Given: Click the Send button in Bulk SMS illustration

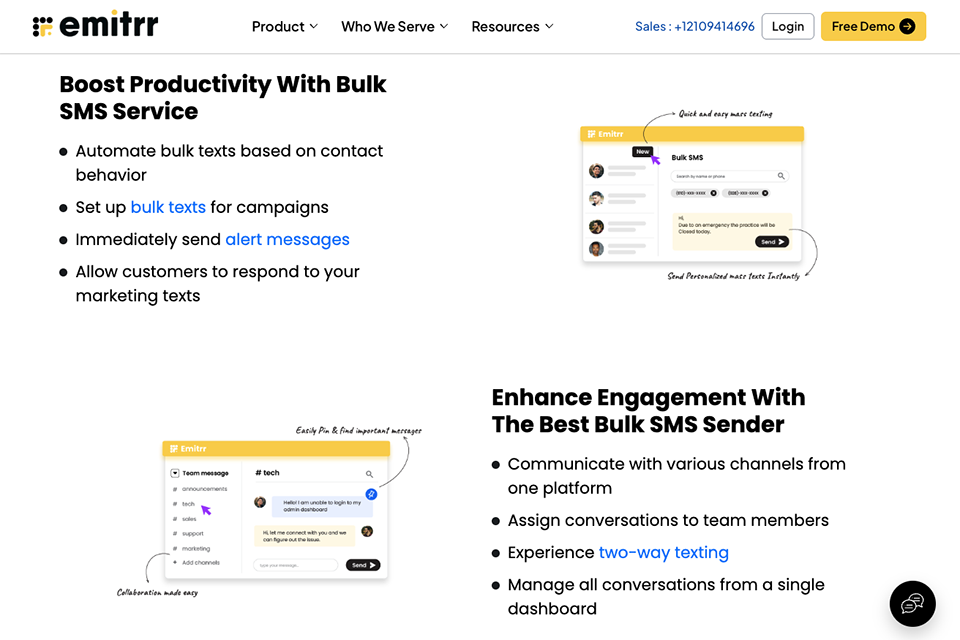Looking at the screenshot, I should pos(771,242).
